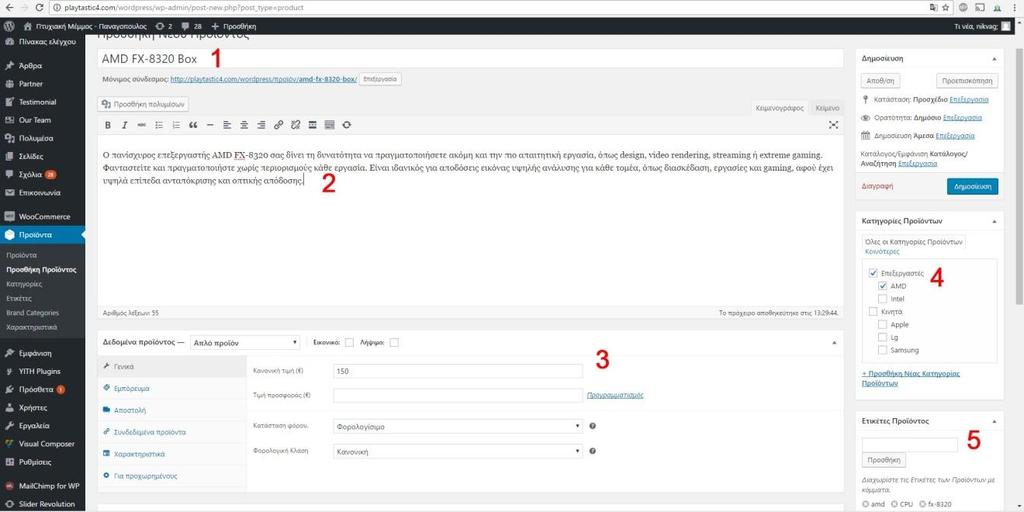
Task: Click the Αποθήκευση save draft button
Action: tap(880, 81)
